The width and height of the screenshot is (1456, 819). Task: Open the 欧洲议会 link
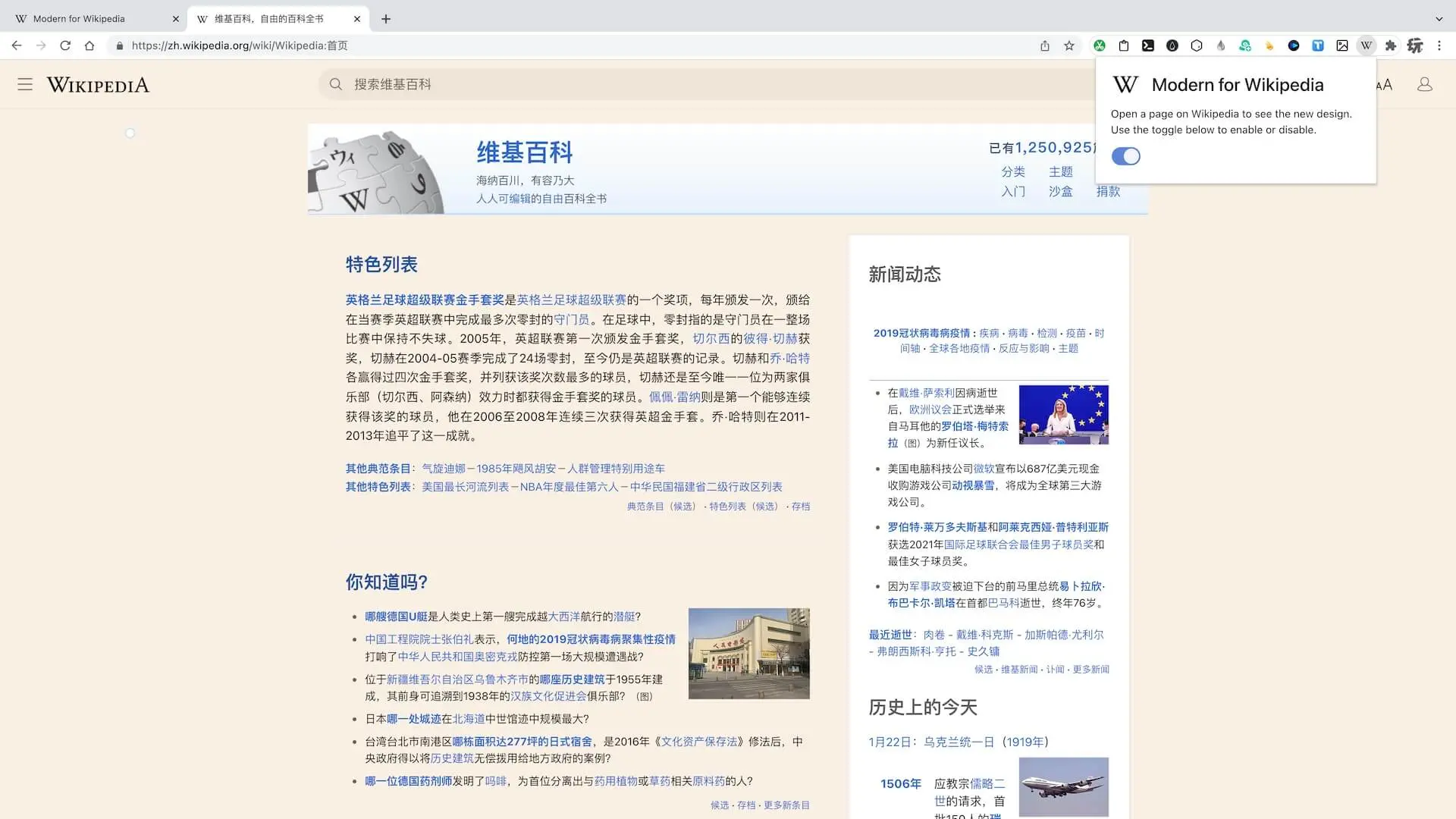click(930, 409)
